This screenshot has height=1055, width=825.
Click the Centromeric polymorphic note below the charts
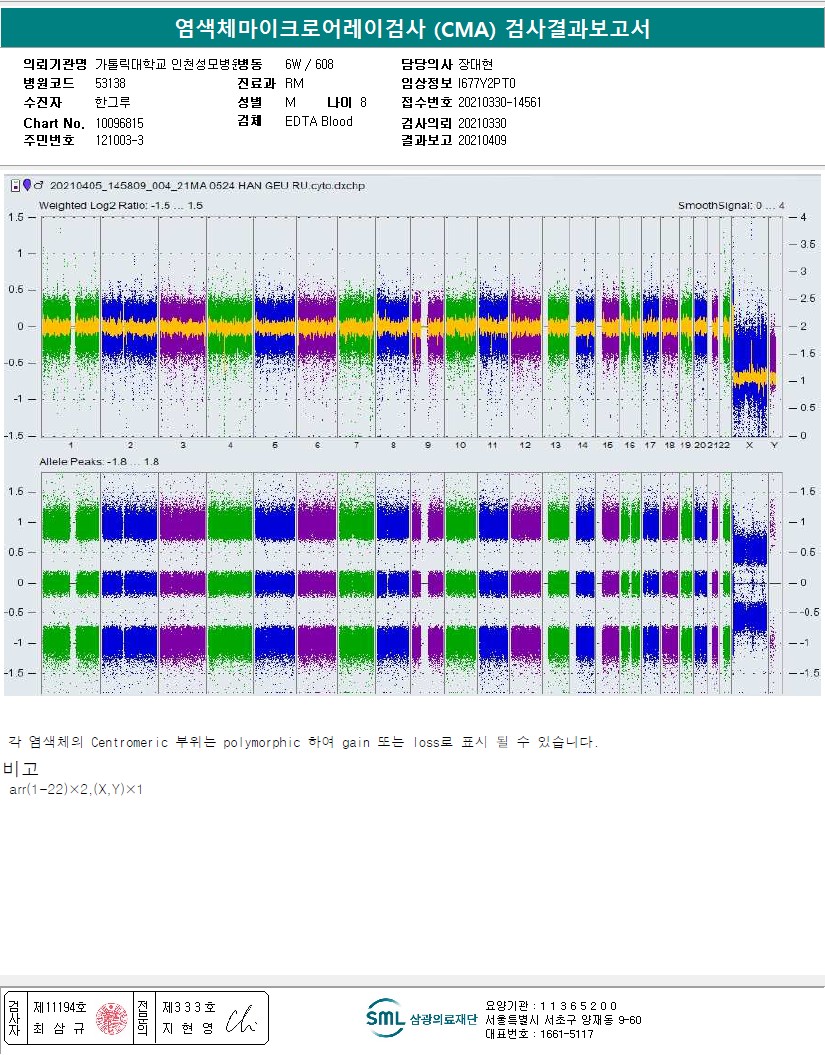pos(303,742)
